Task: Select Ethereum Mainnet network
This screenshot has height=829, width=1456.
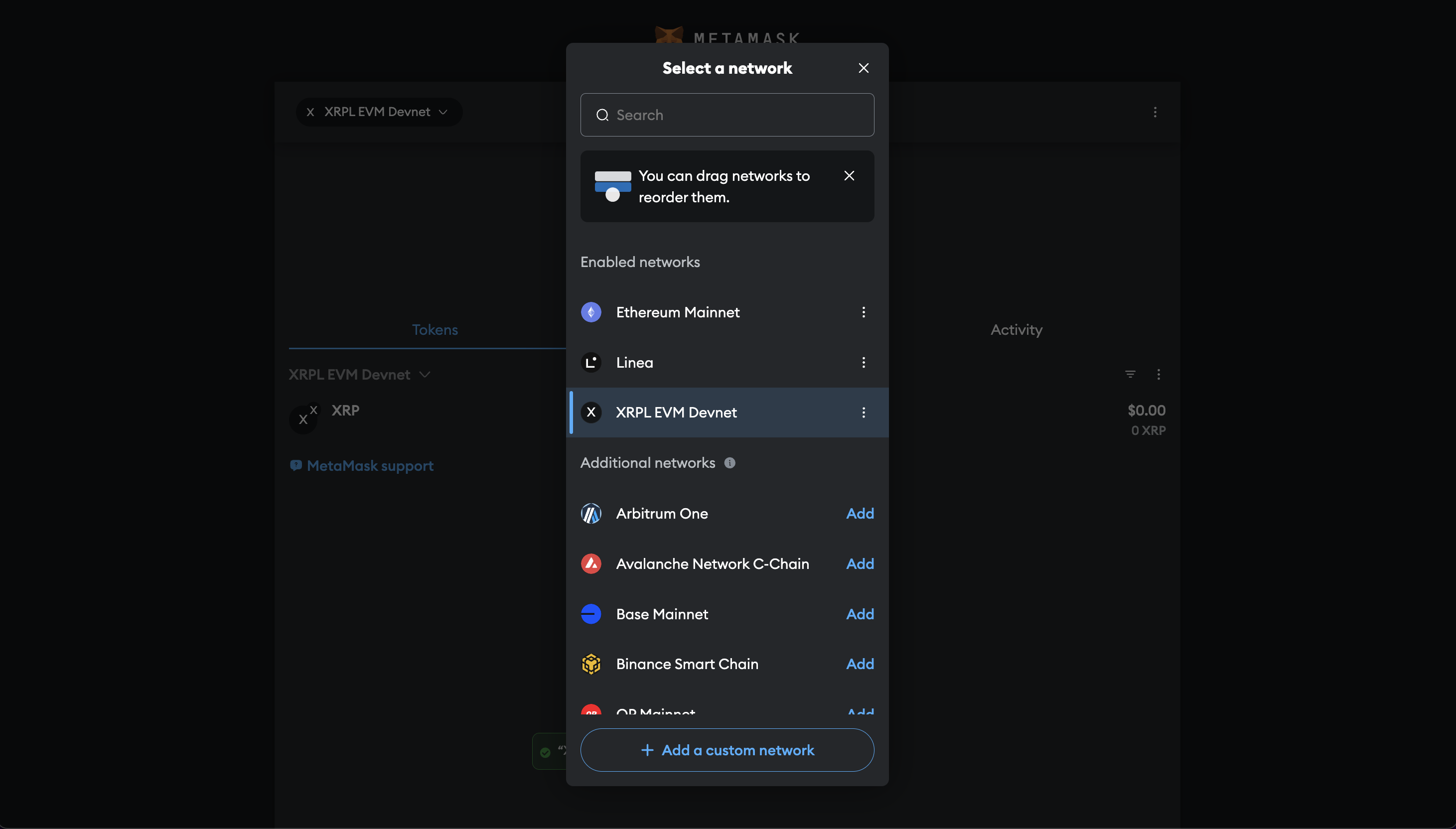Action: (727, 312)
